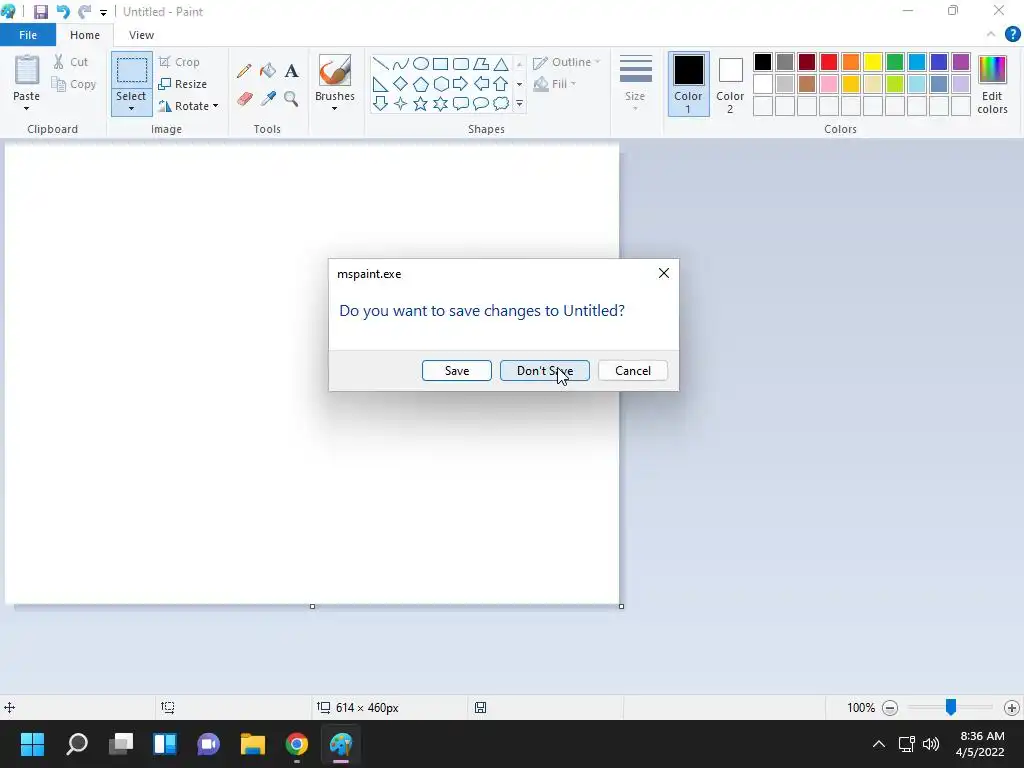
Task: Choose the Triangle shape
Action: (501, 64)
